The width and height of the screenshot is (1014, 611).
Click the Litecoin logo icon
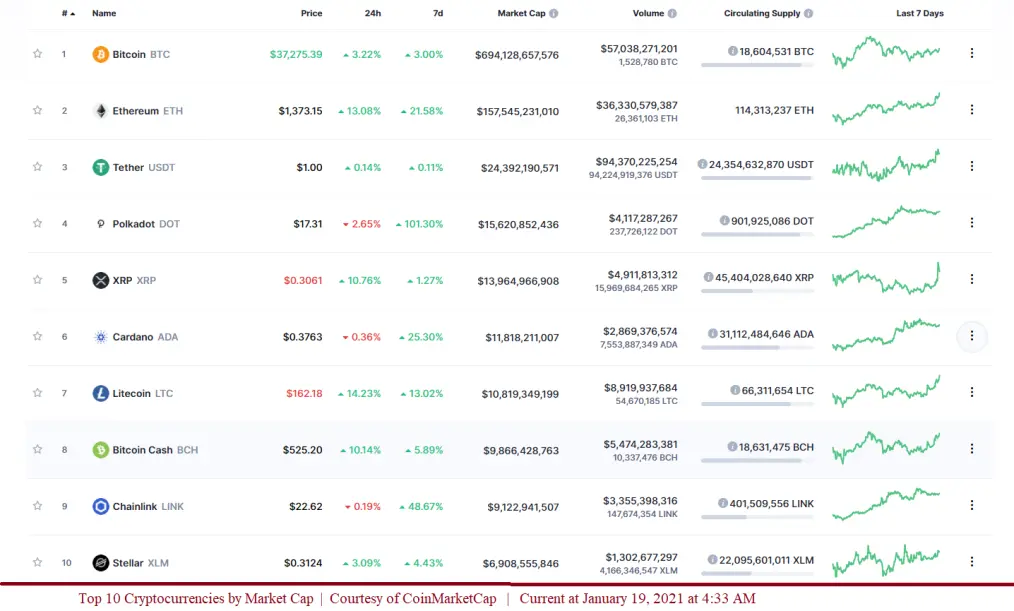coord(100,393)
